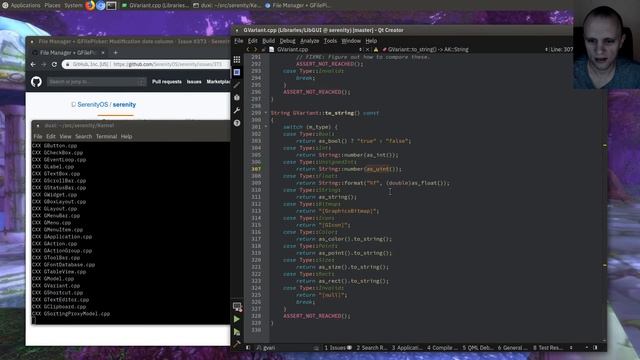Open Debug mode bug icon in Qt Creator
The width and height of the screenshot is (640, 360).
pyautogui.click(x=237, y=98)
